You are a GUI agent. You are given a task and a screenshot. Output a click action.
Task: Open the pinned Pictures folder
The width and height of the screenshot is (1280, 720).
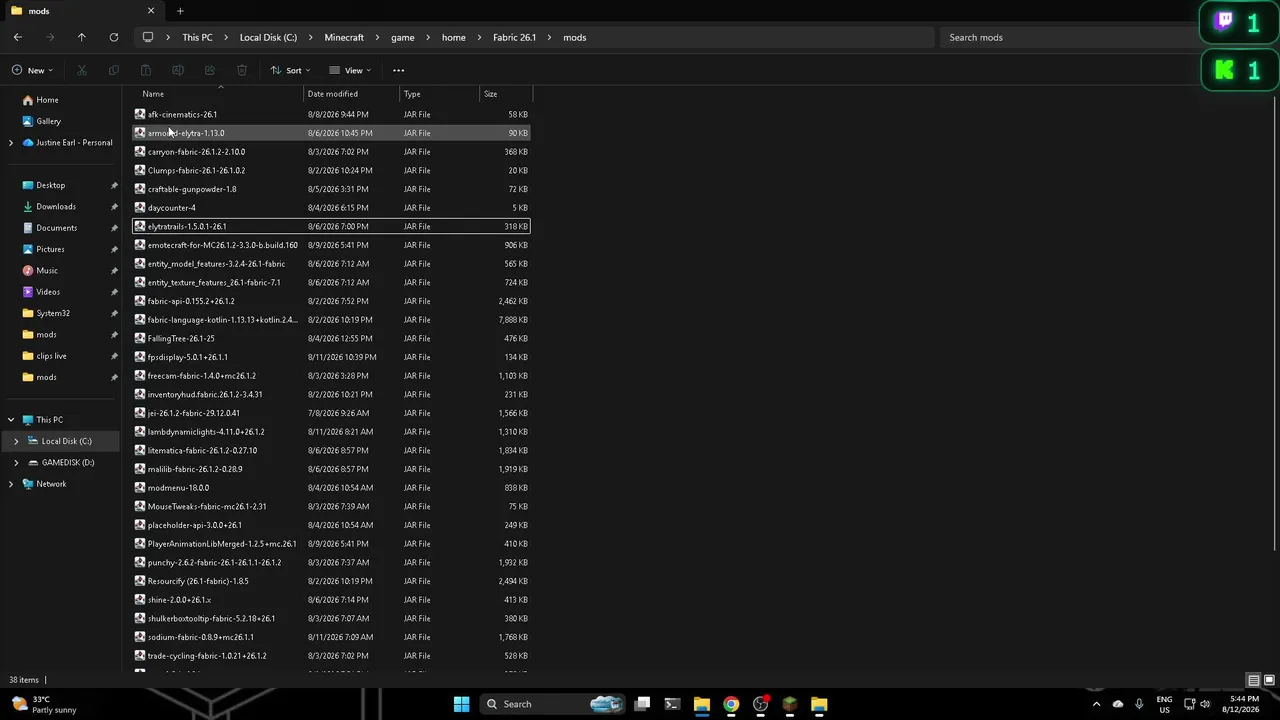tap(50, 249)
